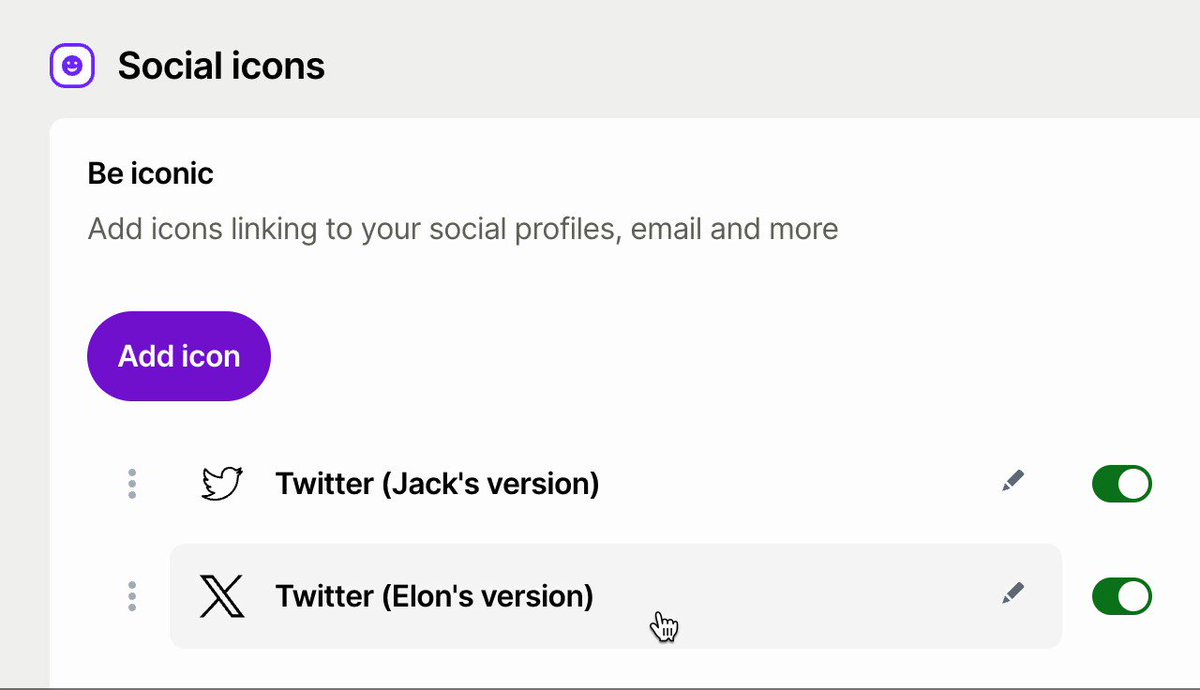Click the Social icons section heading
Image resolution: width=1200 pixels, height=690 pixels.
(221, 66)
